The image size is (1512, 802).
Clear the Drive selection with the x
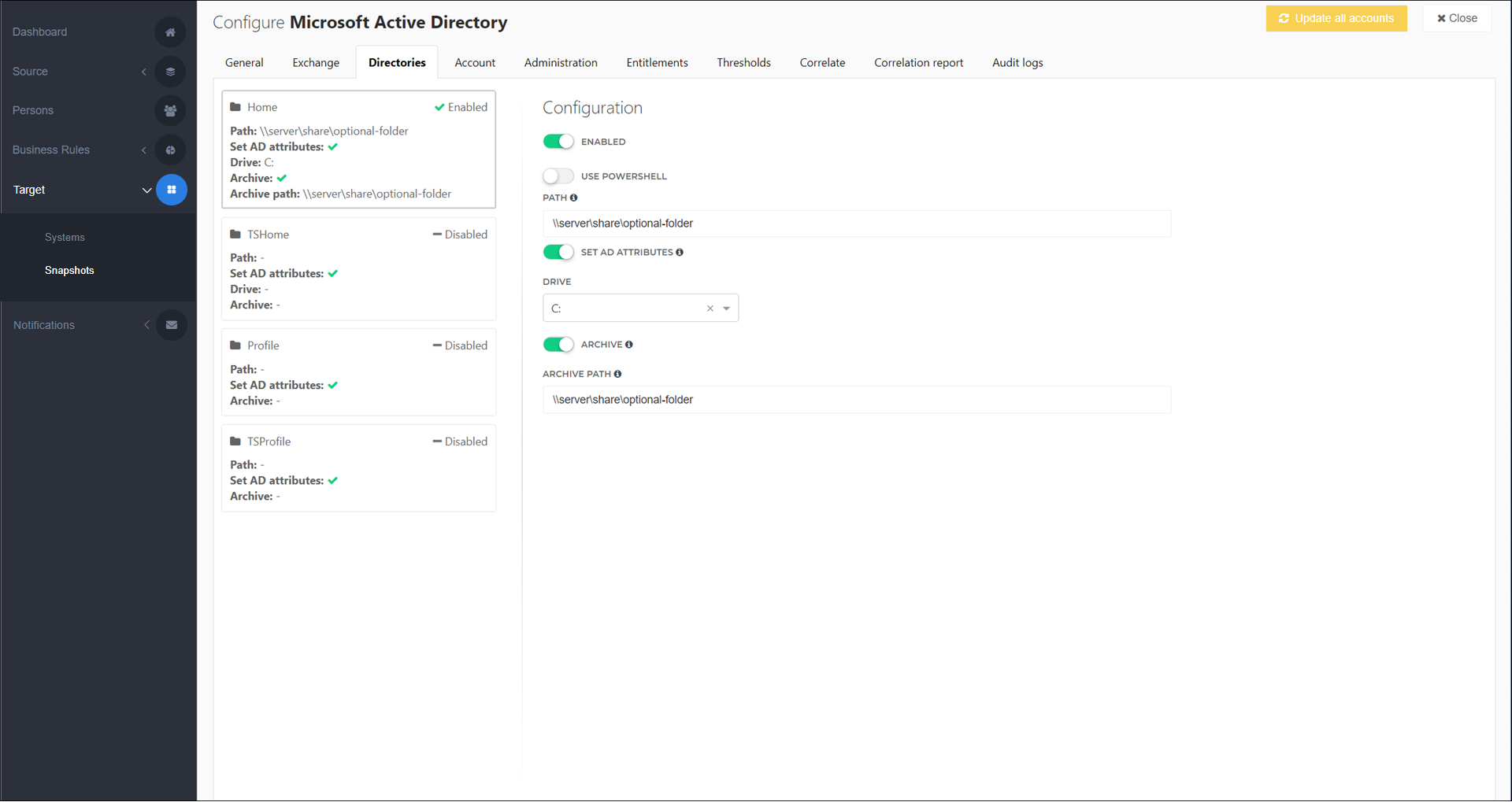[x=710, y=309]
